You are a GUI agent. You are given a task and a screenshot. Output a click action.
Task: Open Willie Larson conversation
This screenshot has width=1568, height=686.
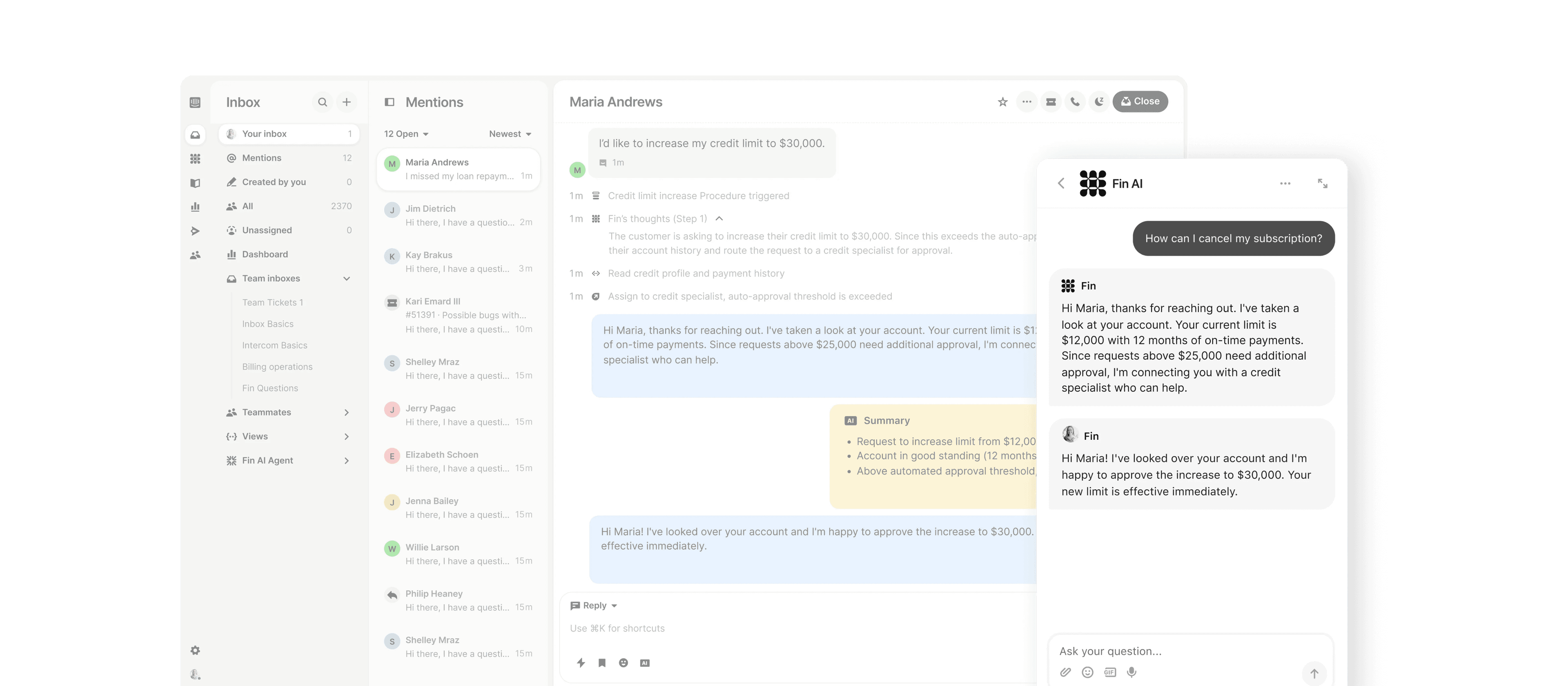click(x=458, y=554)
